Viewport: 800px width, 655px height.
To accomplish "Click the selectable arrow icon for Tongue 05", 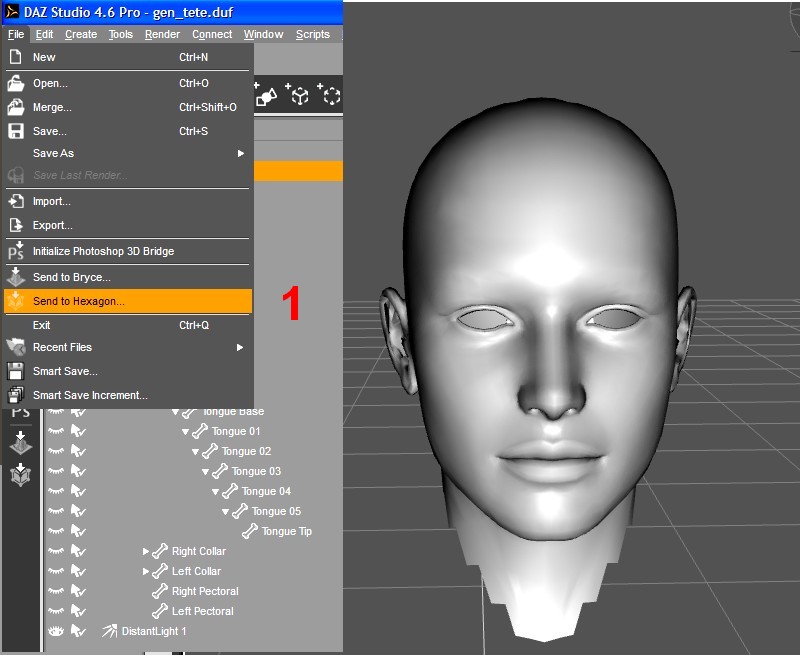I will point(78,511).
